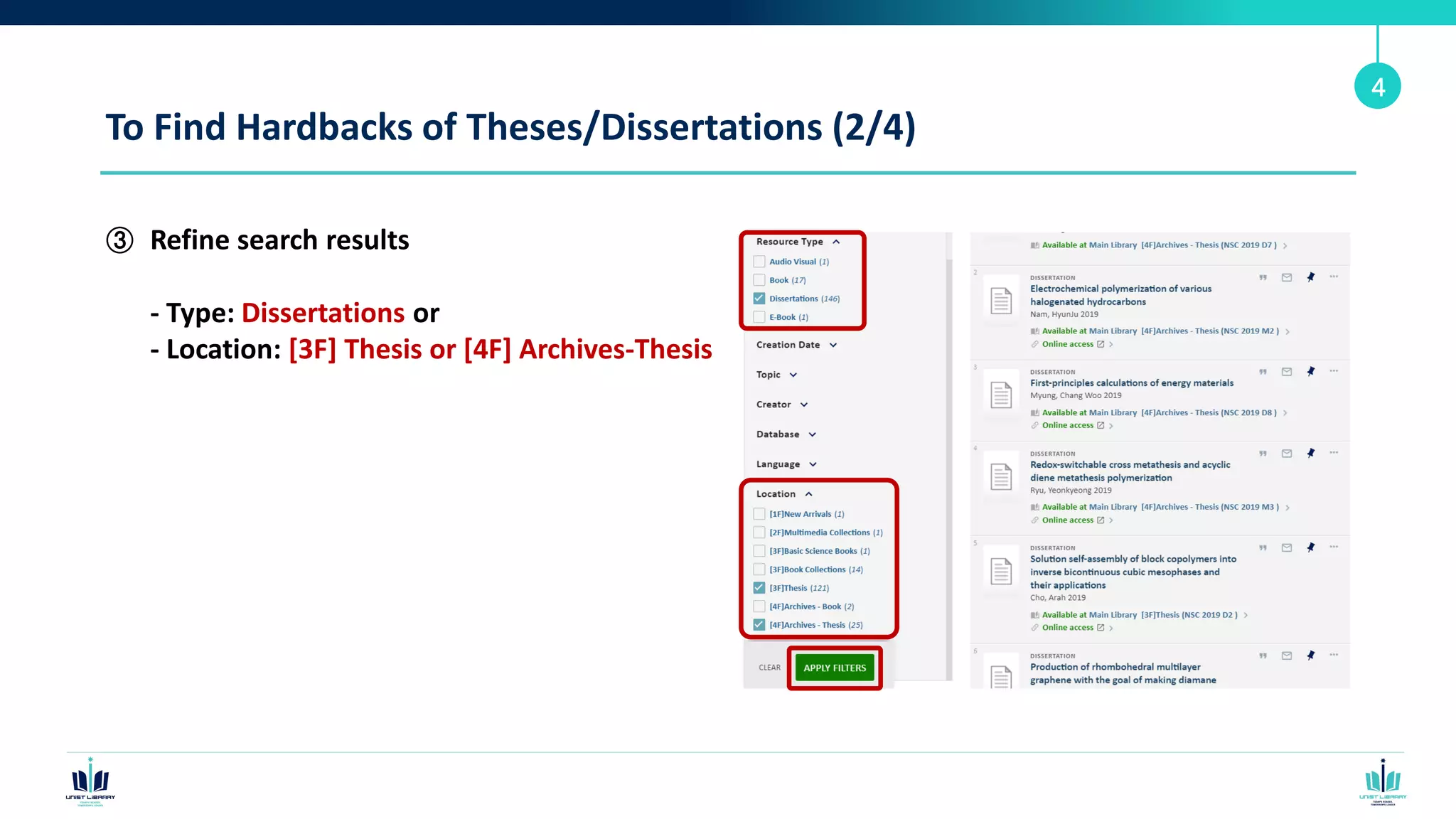Viewport: 1456px width, 819px height.
Task: Click document thumbnail of Solution self-assembly record
Action: [1001, 571]
